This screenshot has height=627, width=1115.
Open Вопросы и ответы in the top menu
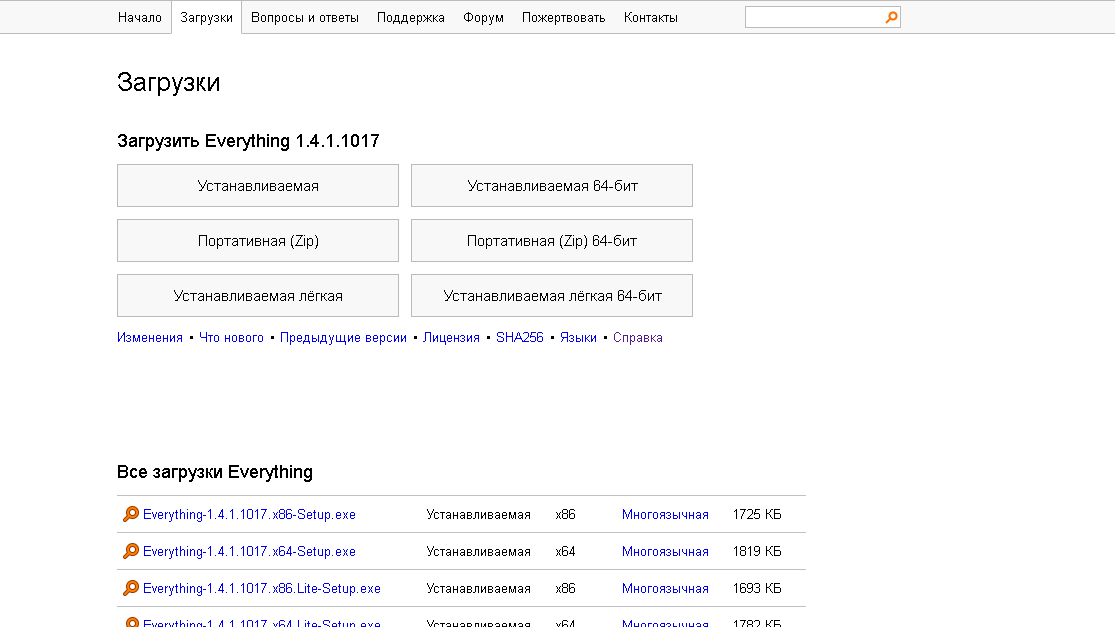pos(304,18)
